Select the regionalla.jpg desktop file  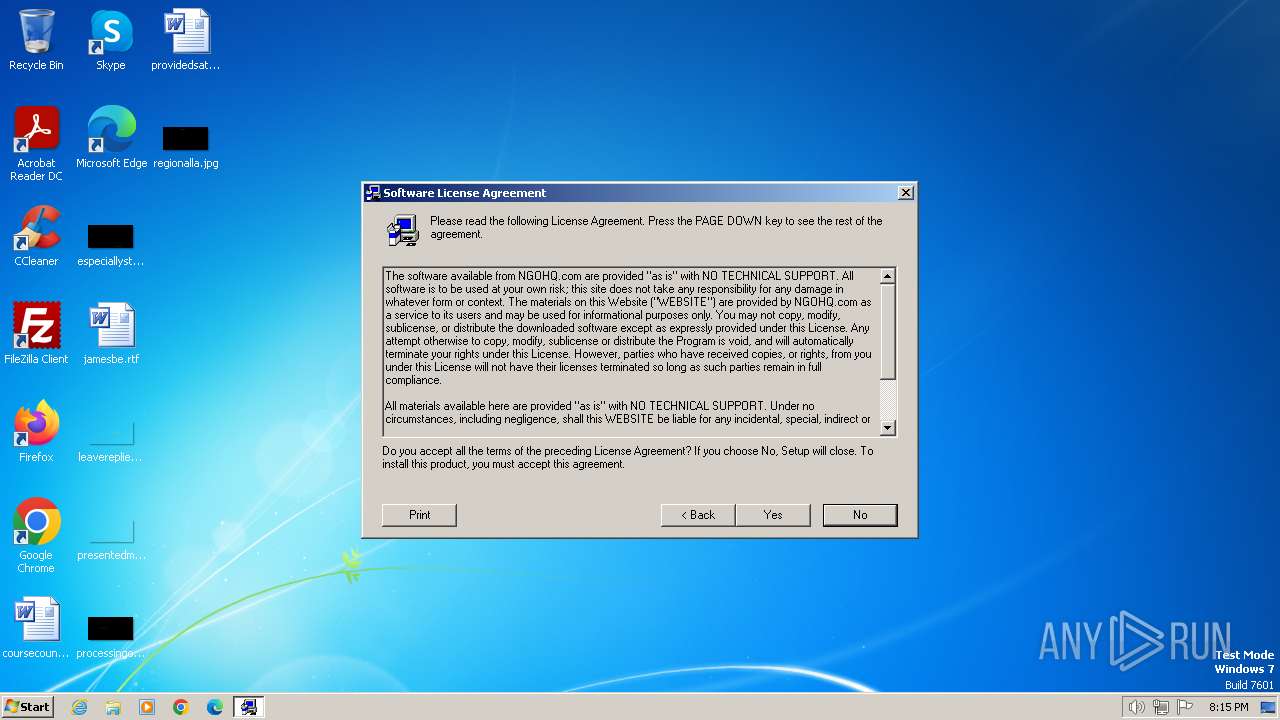(x=186, y=146)
